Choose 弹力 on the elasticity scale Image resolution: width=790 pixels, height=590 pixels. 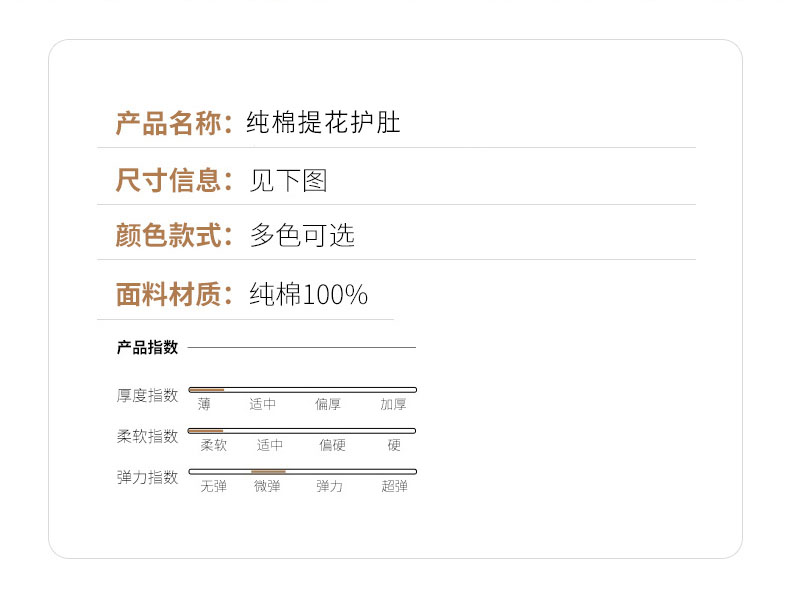click(329, 486)
